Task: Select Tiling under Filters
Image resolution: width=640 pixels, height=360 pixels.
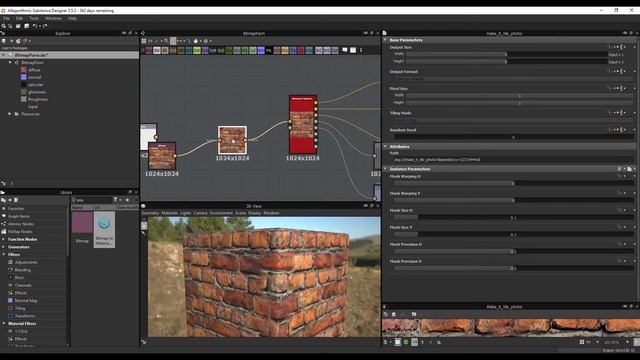Action: [20, 308]
